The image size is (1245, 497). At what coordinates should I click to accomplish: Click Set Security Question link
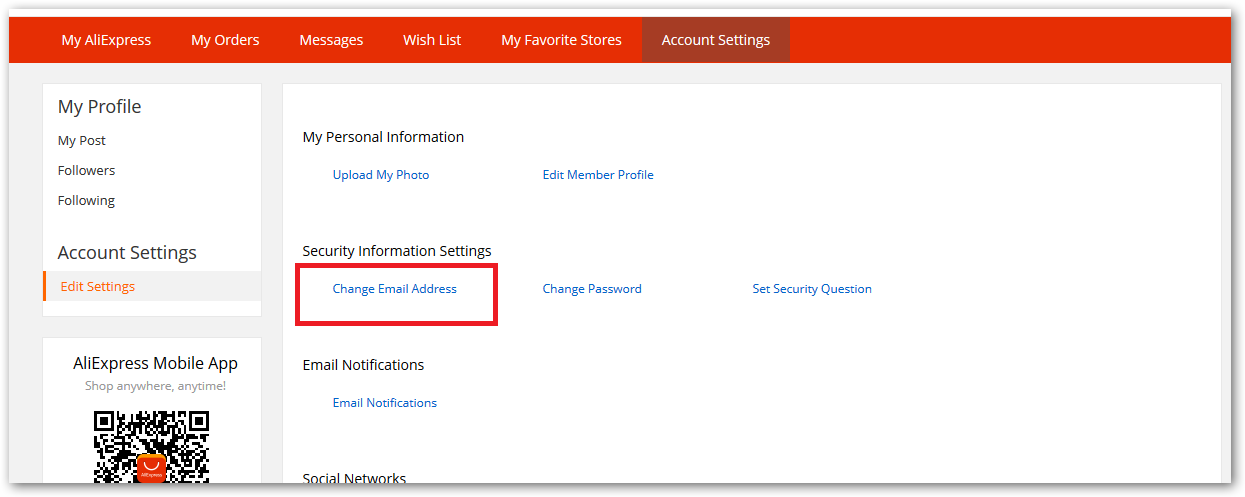[812, 289]
